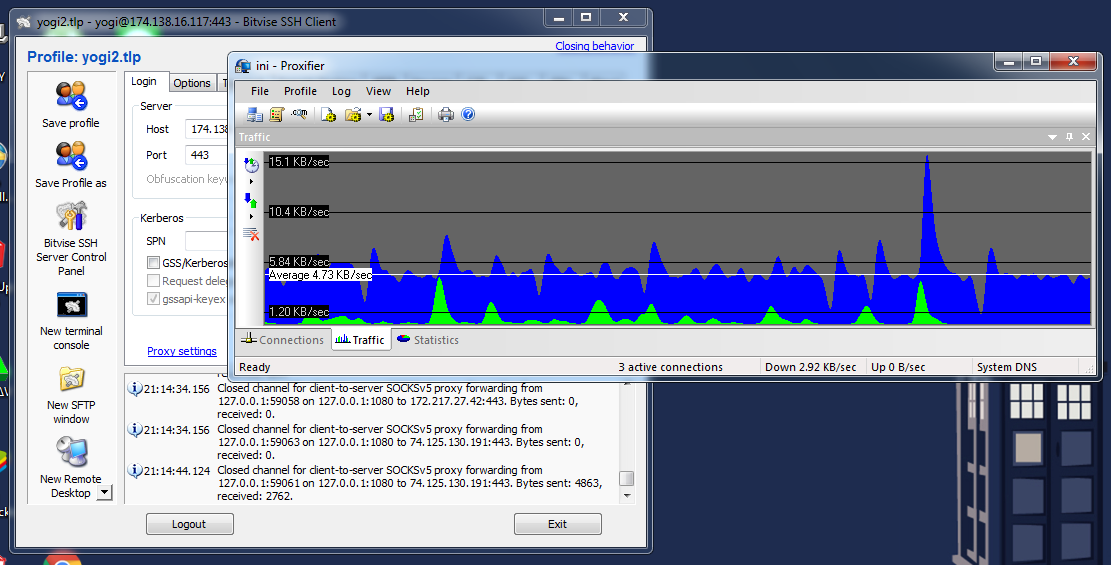Switch to the Connections tab
This screenshot has width=1111, height=565.
[x=283, y=340]
